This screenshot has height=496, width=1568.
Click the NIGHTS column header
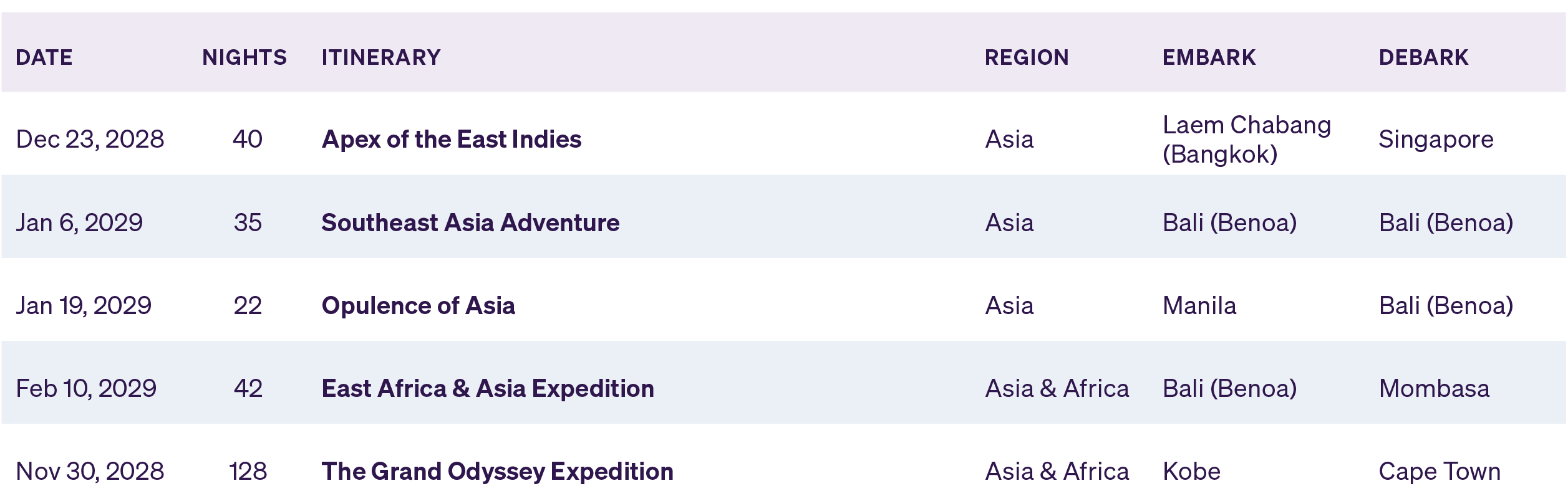(244, 57)
